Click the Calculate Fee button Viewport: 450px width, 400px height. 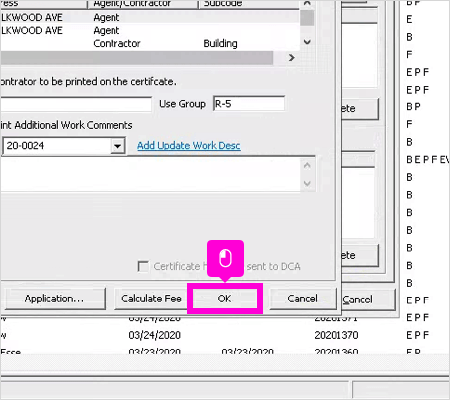[x=151, y=299]
